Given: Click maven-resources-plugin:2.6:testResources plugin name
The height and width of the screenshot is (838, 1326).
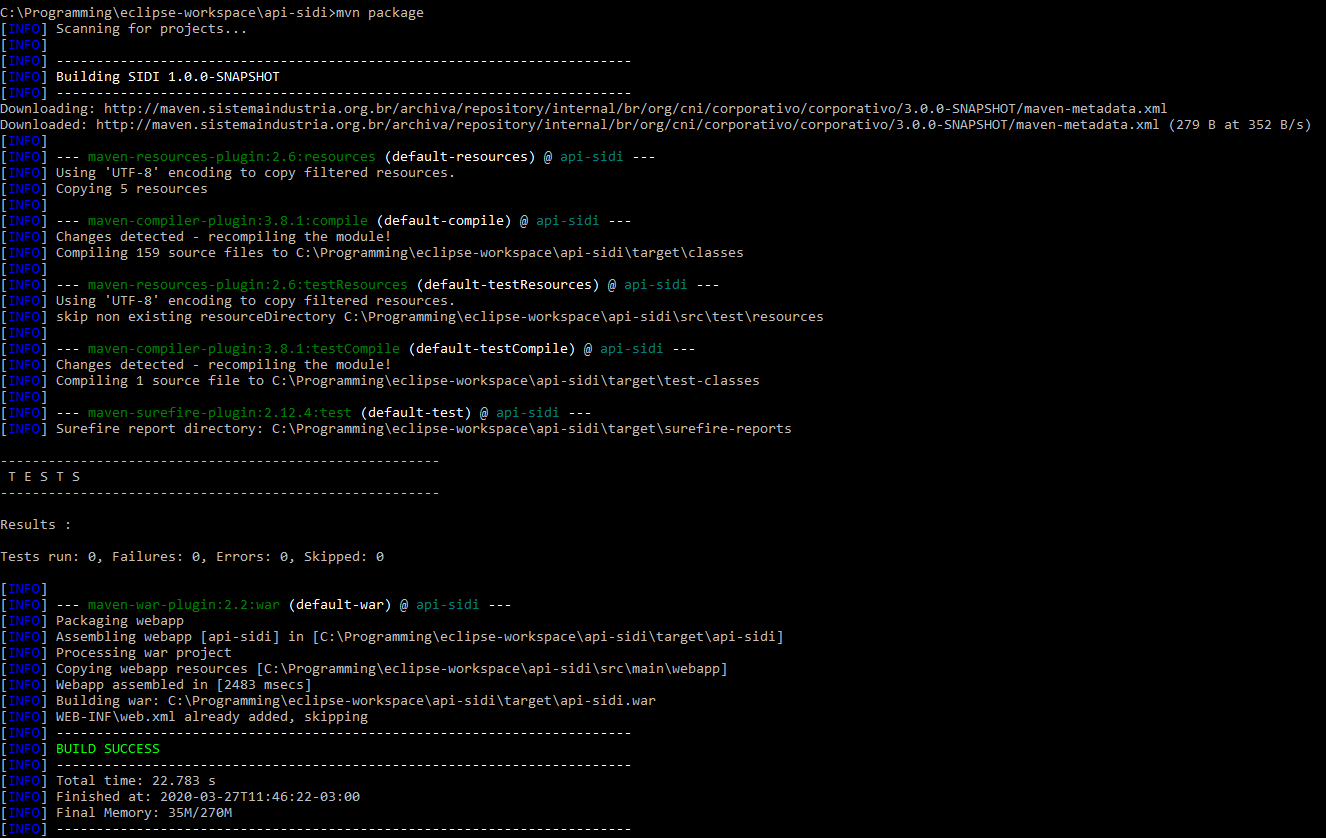Looking at the screenshot, I should point(247,284).
